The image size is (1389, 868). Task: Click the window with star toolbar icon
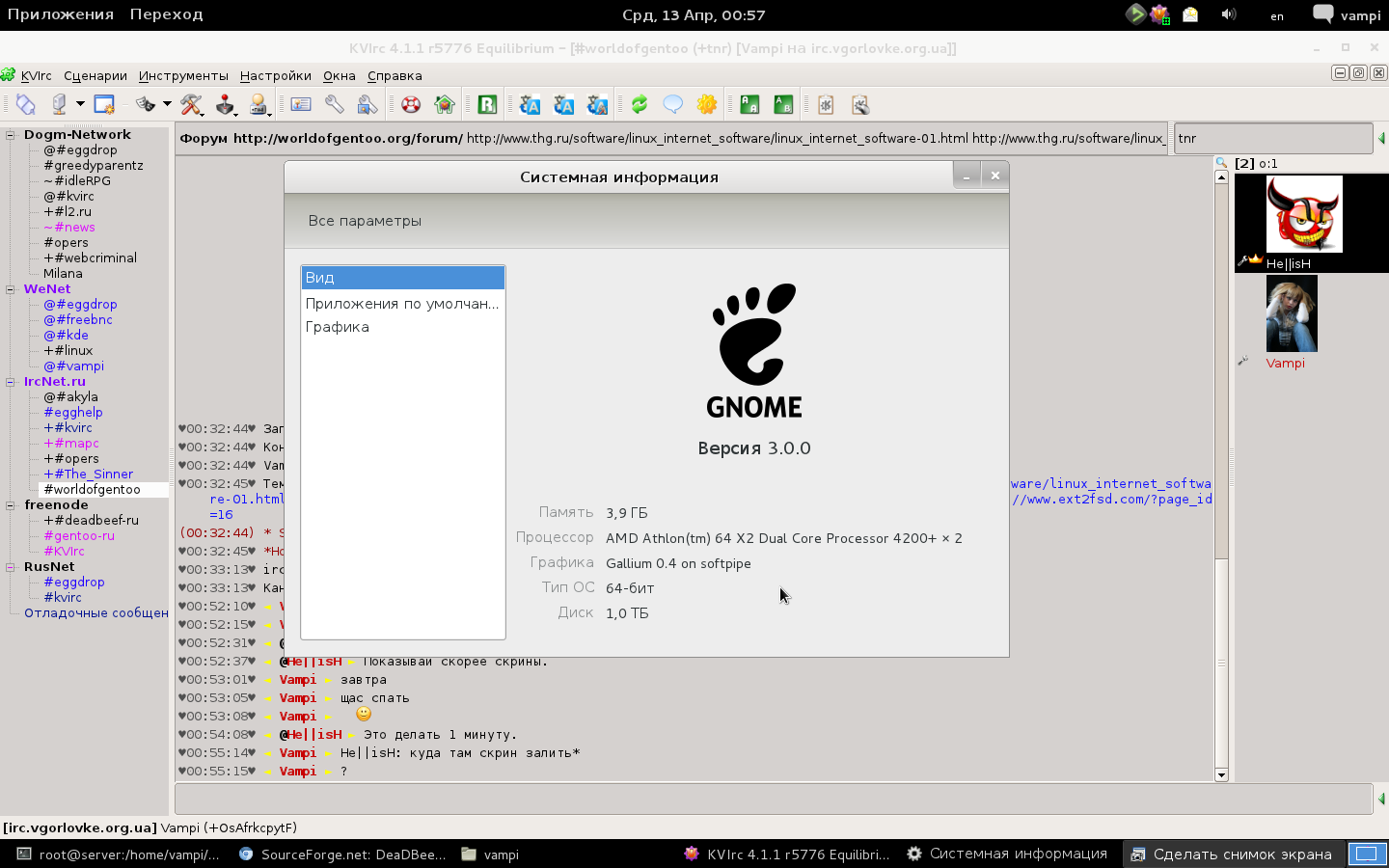(x=104, y=104)
